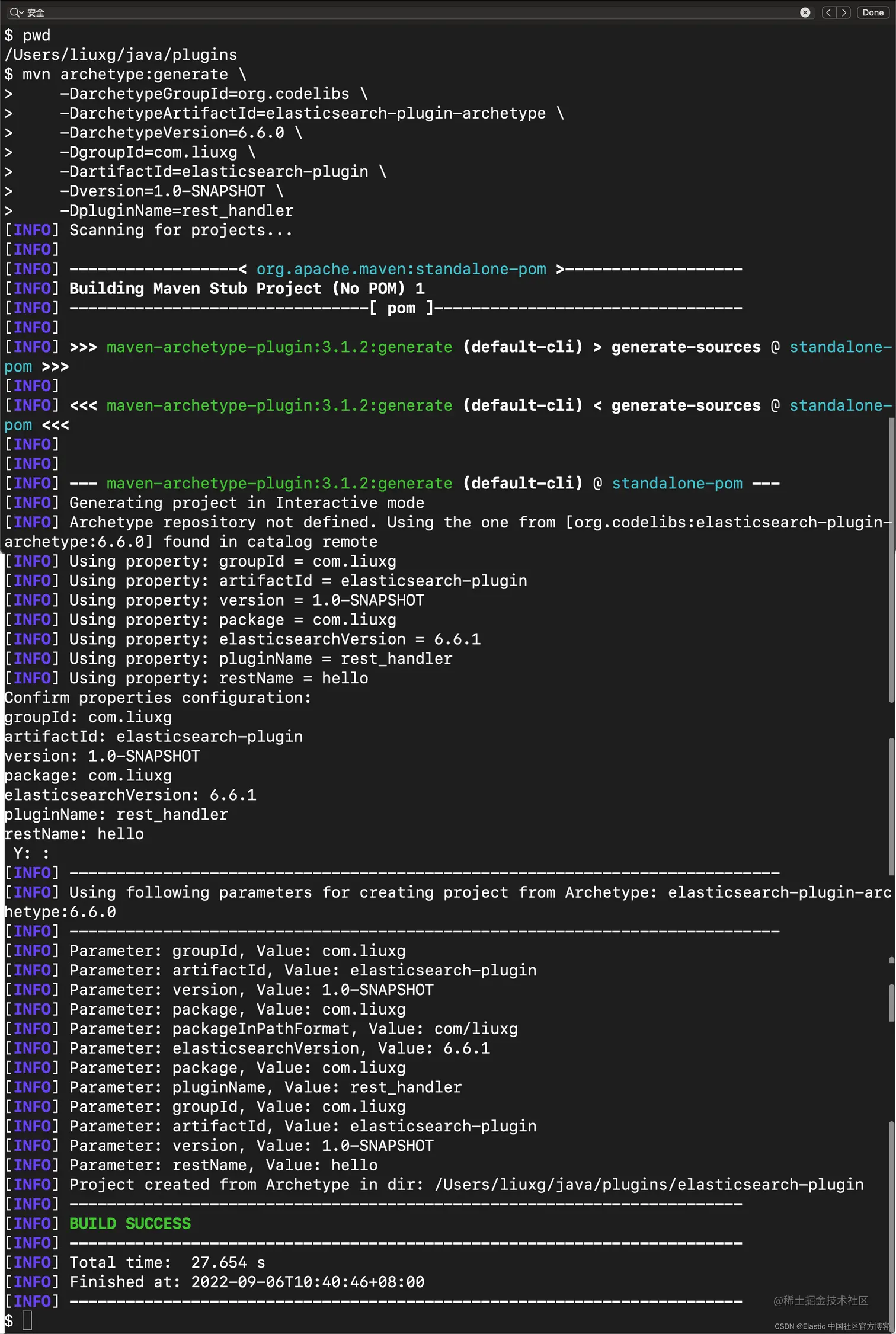Click 'Total time: 27.654 s' line
The width and height of the screenshot is (896, 1334).
pos(167,1263)
